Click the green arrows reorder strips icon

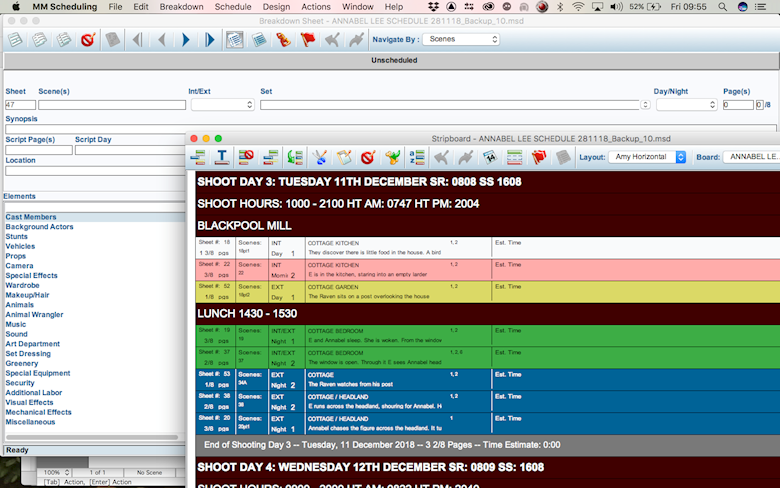295,157
